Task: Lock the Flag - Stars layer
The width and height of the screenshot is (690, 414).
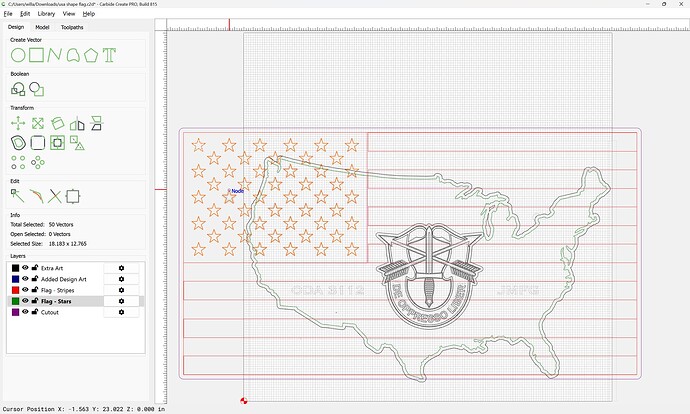Action: [35, 300]
